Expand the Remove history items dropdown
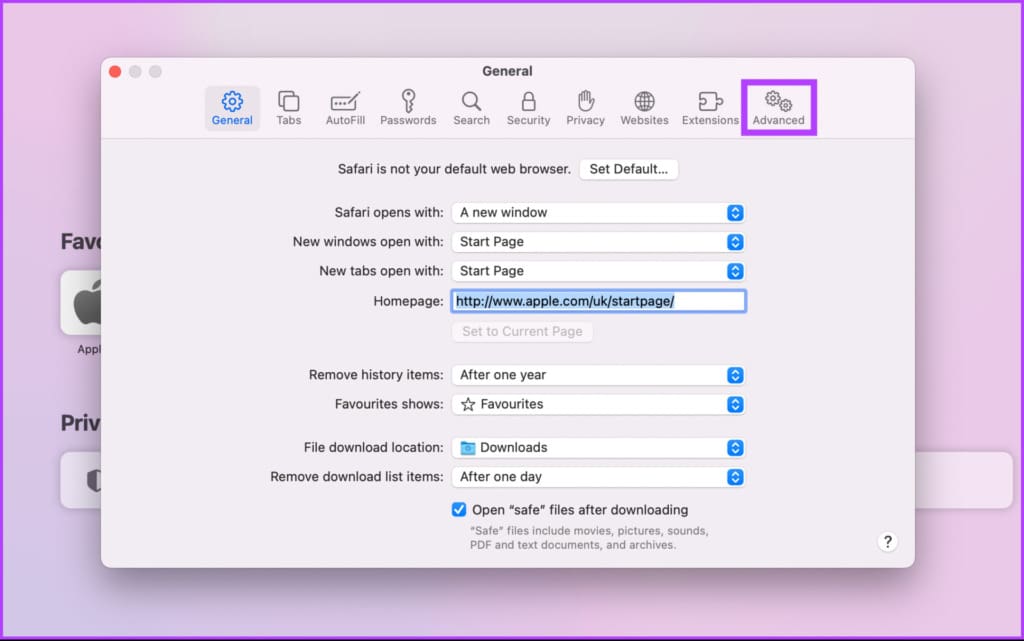 [x=598, y=375]
